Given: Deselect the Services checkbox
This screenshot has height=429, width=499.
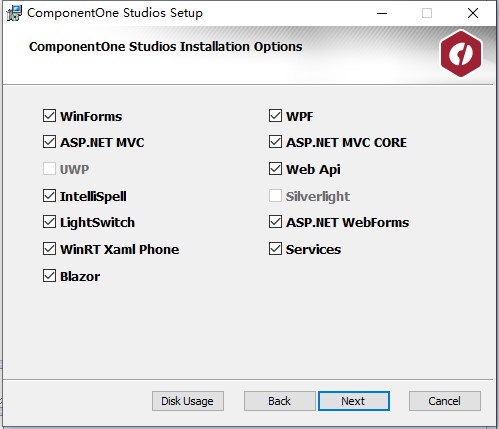Looking at the screenshot, I should (x=275, y=249).
